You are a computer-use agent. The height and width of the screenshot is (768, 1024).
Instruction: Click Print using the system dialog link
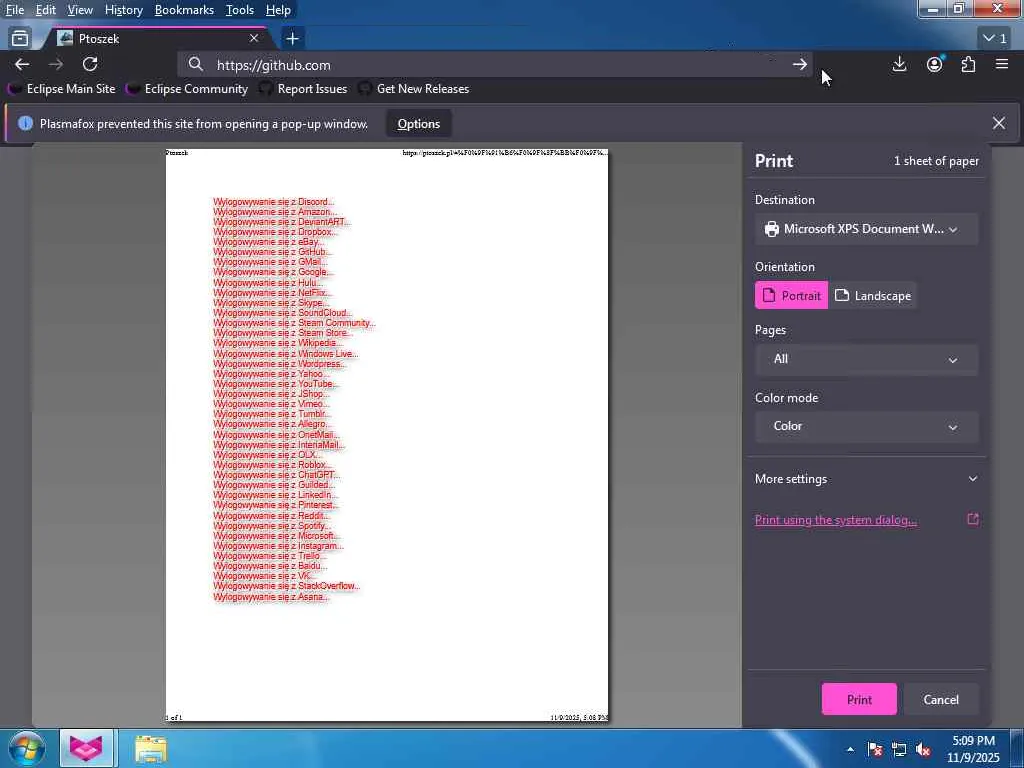click(x=835, y=520)
